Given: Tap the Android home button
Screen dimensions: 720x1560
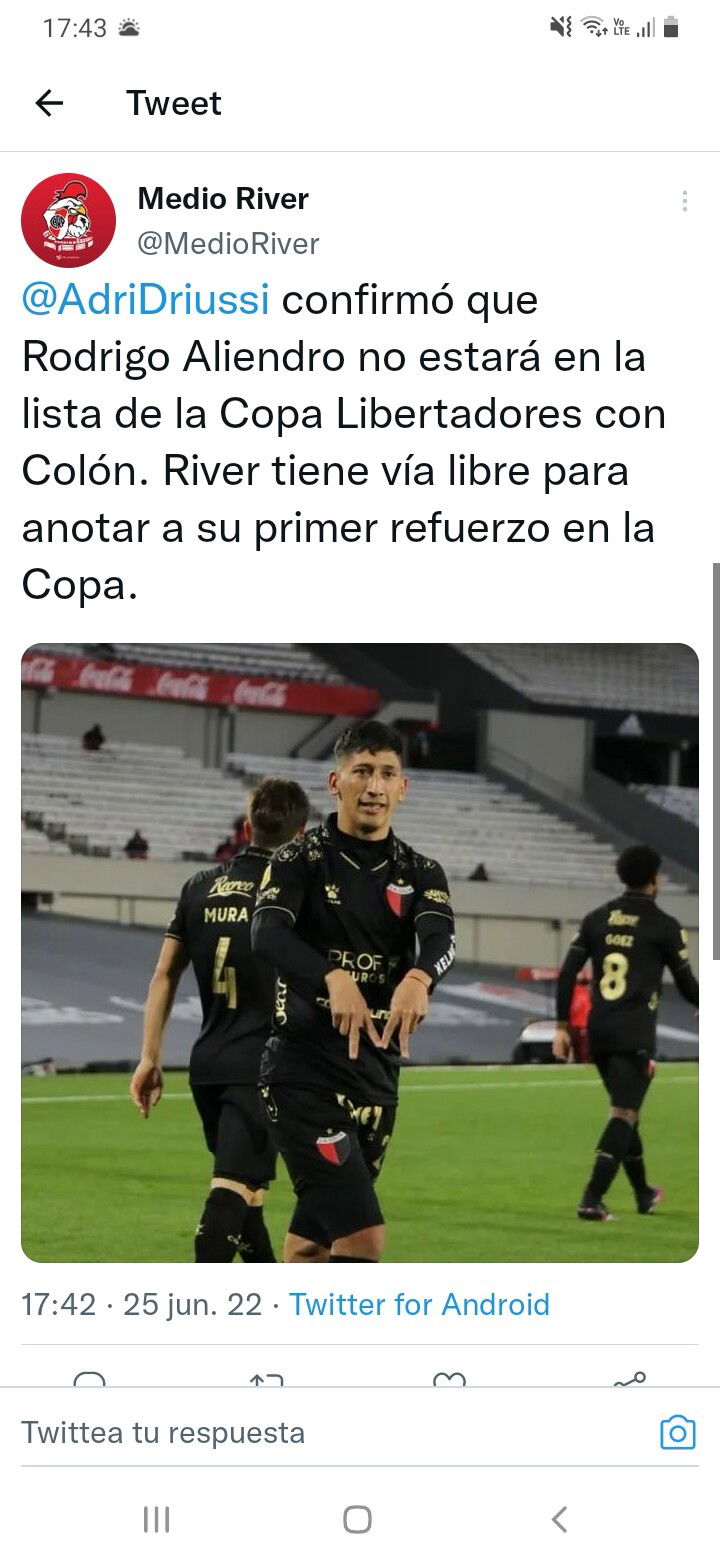Looking at the screenshot, I should coord(358,1519).
